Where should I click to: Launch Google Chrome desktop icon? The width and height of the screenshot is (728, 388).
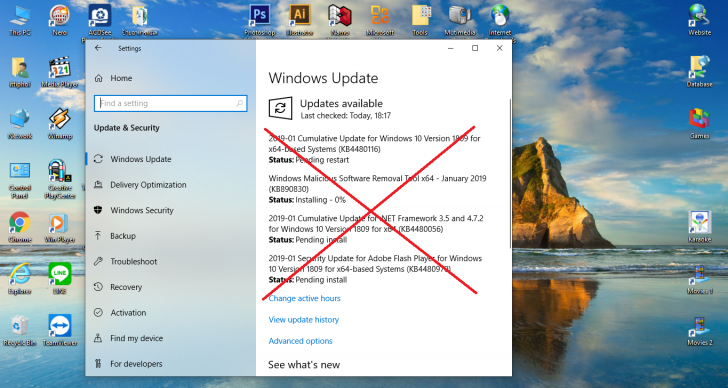pos(20,227)
